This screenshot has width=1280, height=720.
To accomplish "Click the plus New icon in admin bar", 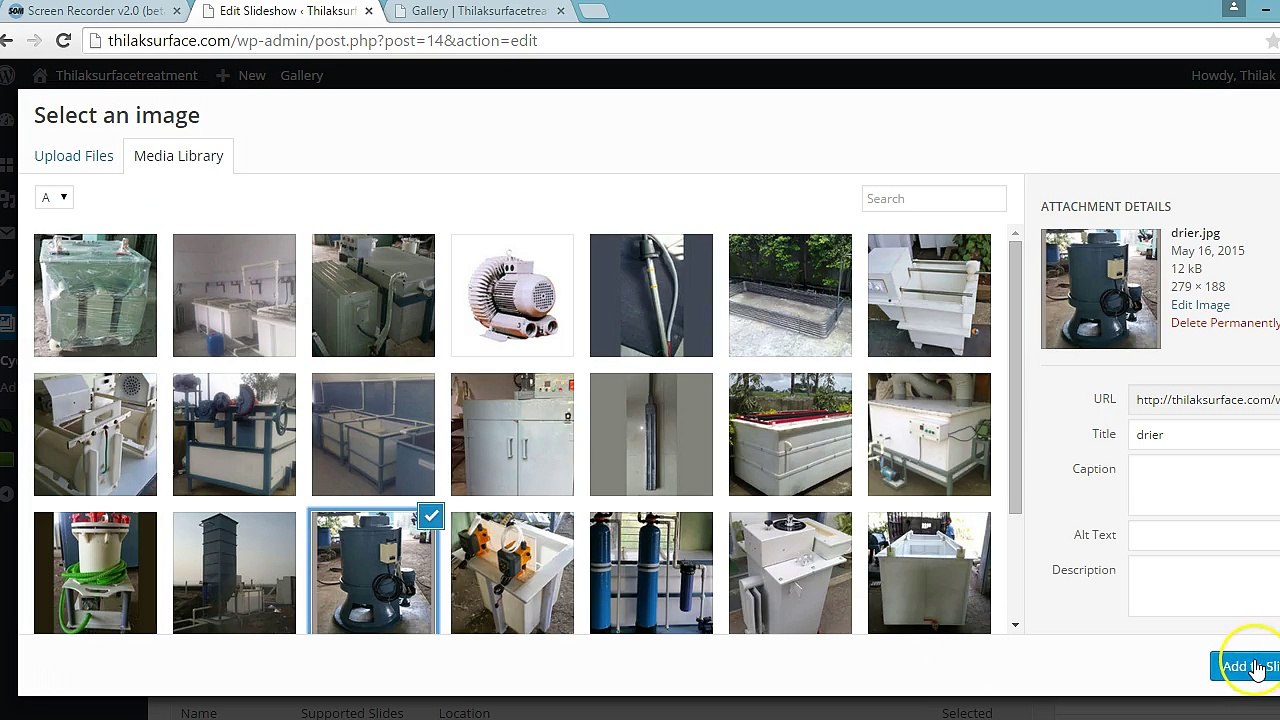I will tap(223, 75).
